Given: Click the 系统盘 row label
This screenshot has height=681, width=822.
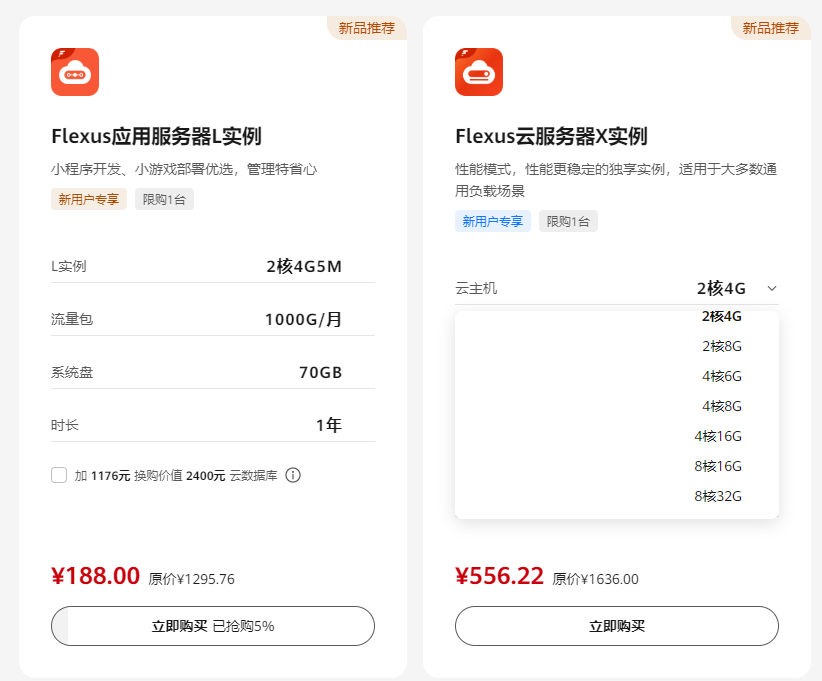Looking at the screenshot, I should [72, 372].
